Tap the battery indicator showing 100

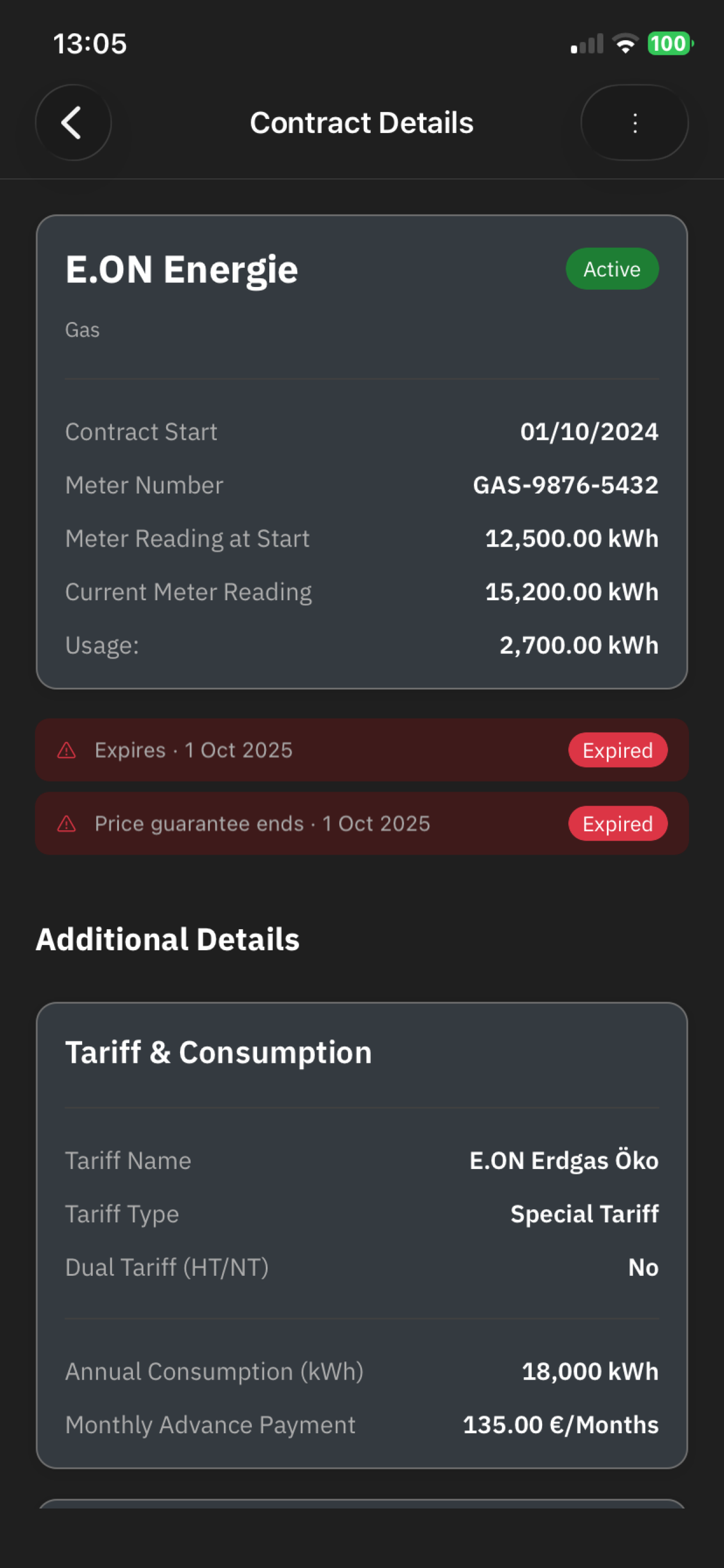(x=669, y=43)
